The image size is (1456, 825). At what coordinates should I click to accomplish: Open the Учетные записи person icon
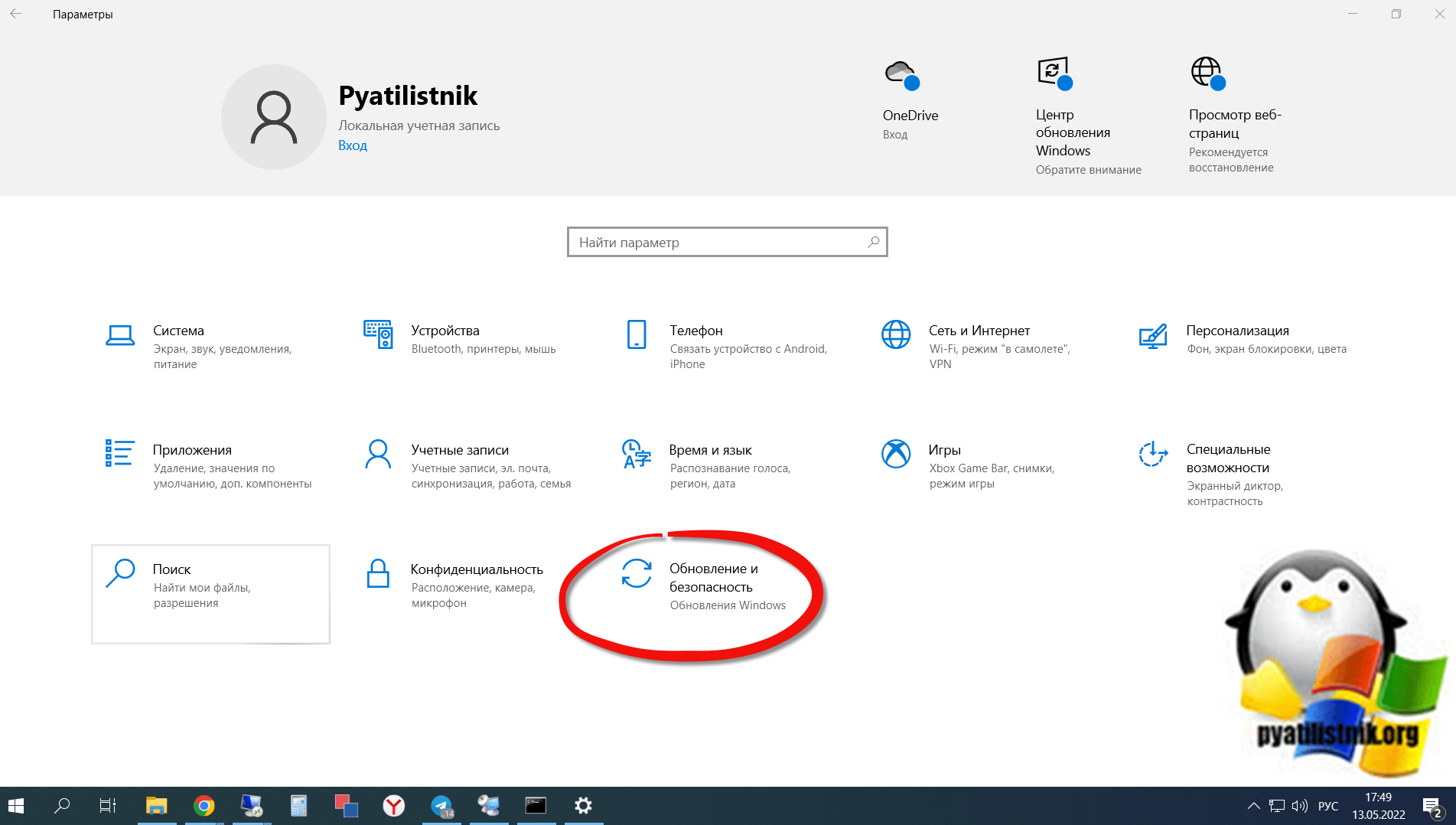(x=378, y=454)
